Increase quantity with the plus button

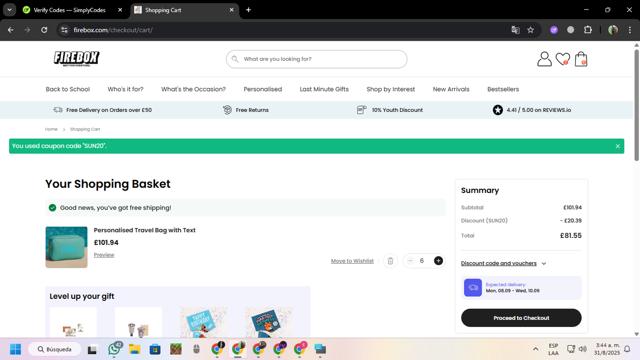pyautogui.click(x=438, y=261)
